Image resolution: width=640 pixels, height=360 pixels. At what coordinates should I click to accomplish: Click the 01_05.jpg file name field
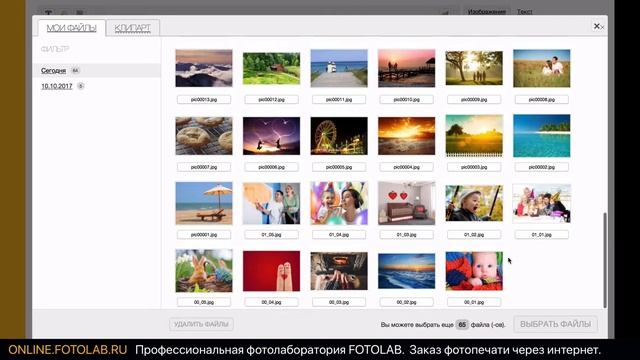click(271, 235)
